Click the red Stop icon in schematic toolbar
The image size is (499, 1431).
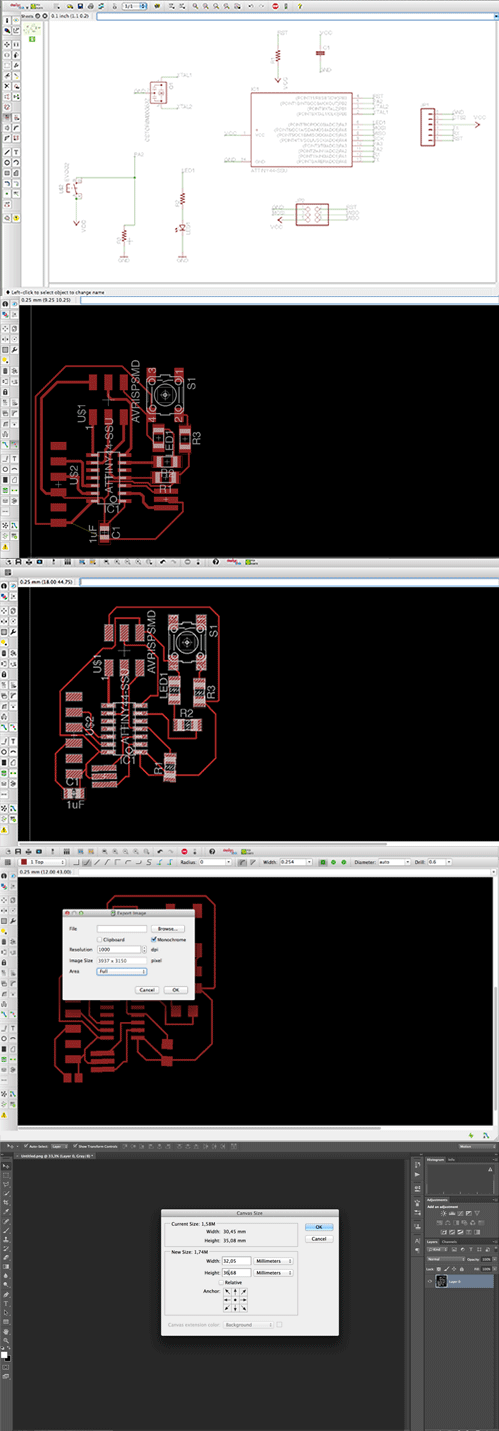275,6
